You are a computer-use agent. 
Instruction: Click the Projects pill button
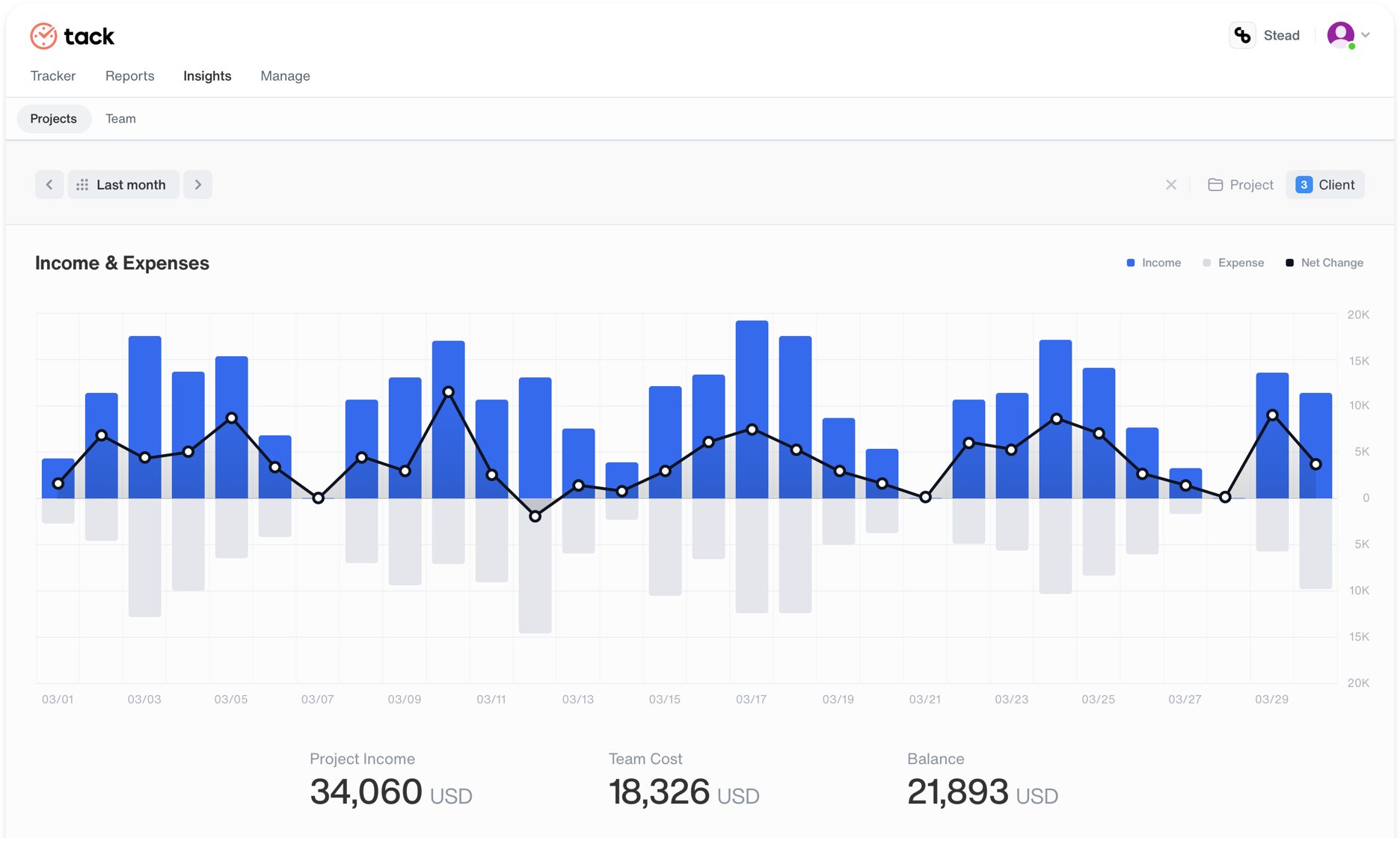point(53,118)
